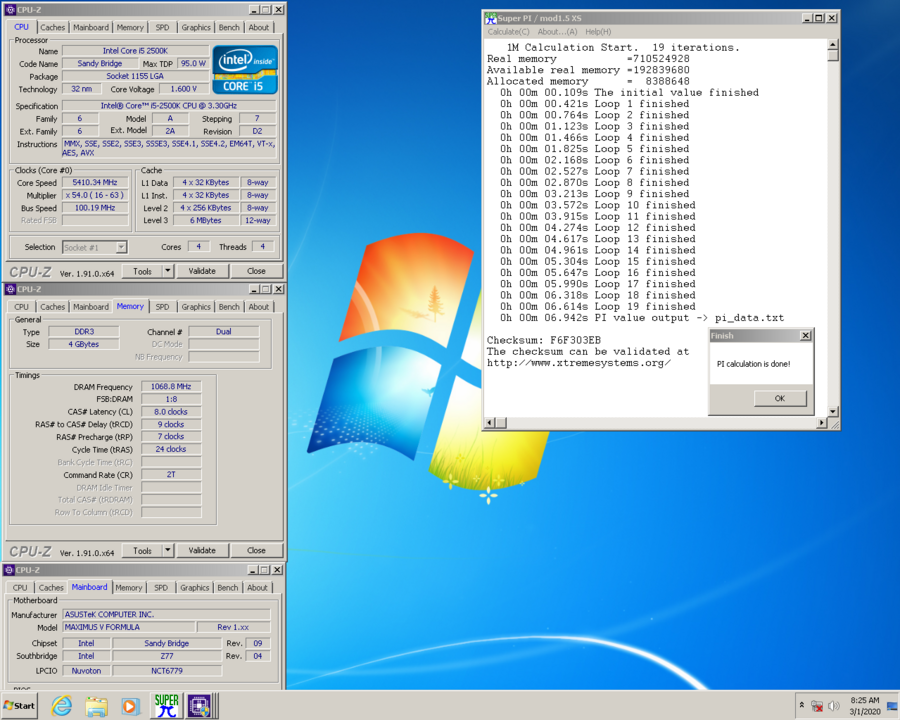900x720 pixels.
Task: Click Super PI horizontal scrollbar left arrow
Action: (490, 423)
